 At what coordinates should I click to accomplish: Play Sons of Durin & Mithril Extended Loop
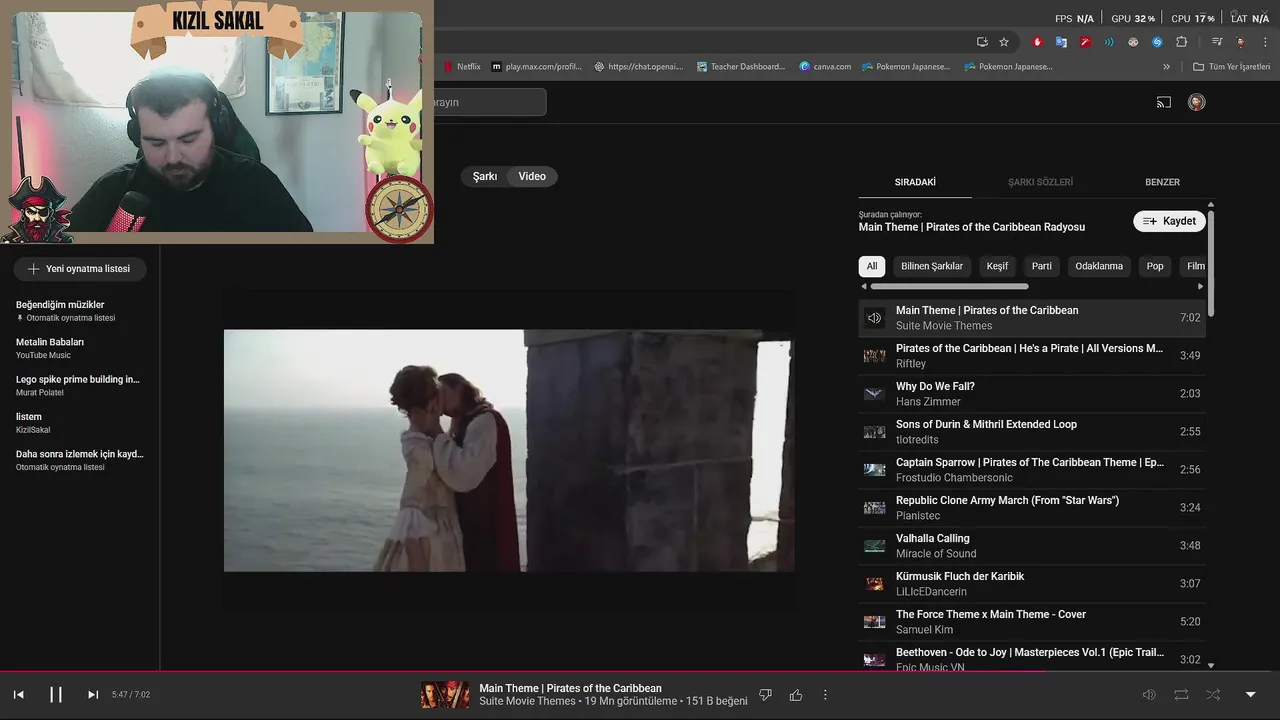(x=1032, y=432)
